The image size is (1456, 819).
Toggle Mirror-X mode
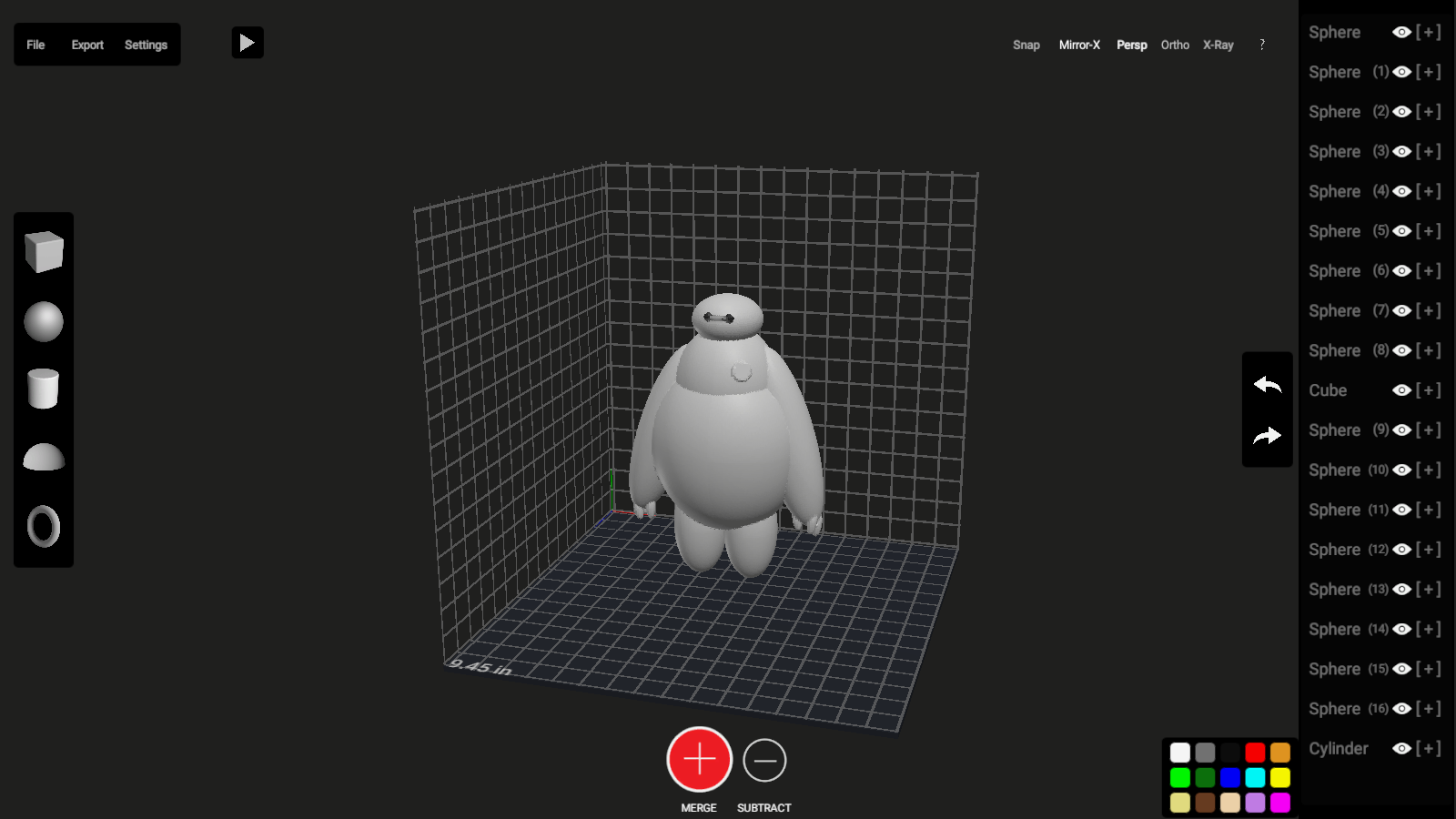(1079, 45)
